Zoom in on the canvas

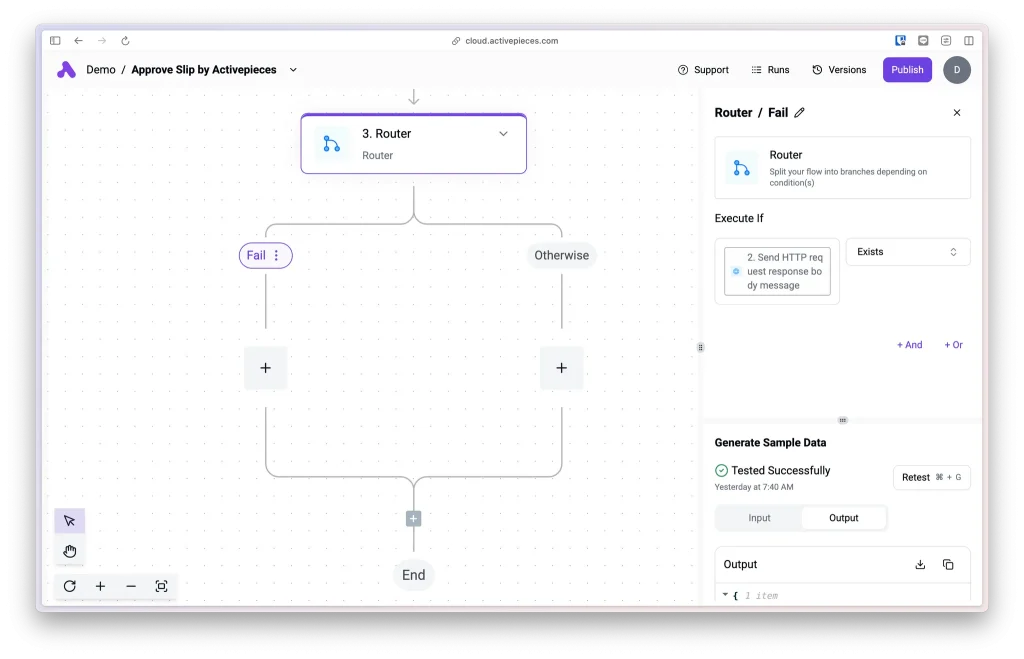click(101, 586)
